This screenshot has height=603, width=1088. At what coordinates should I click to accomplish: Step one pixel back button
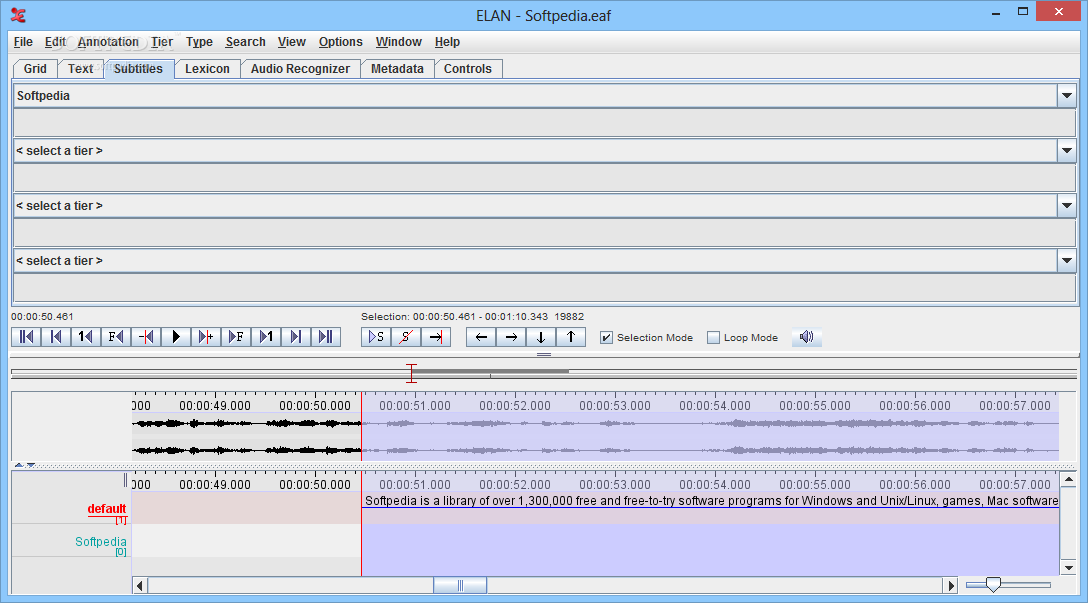click(x=146, y=337)
